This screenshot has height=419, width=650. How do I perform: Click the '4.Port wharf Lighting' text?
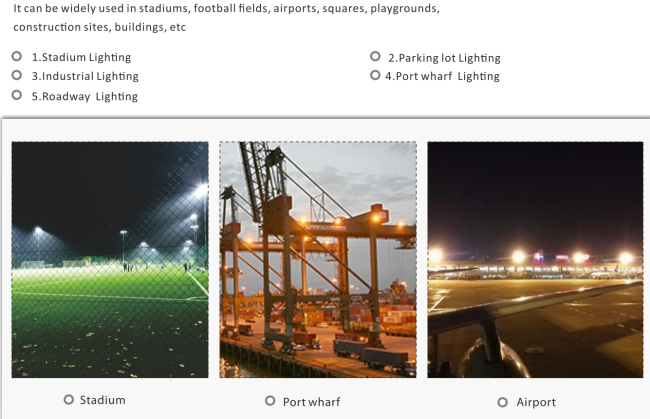click(442, 76)
